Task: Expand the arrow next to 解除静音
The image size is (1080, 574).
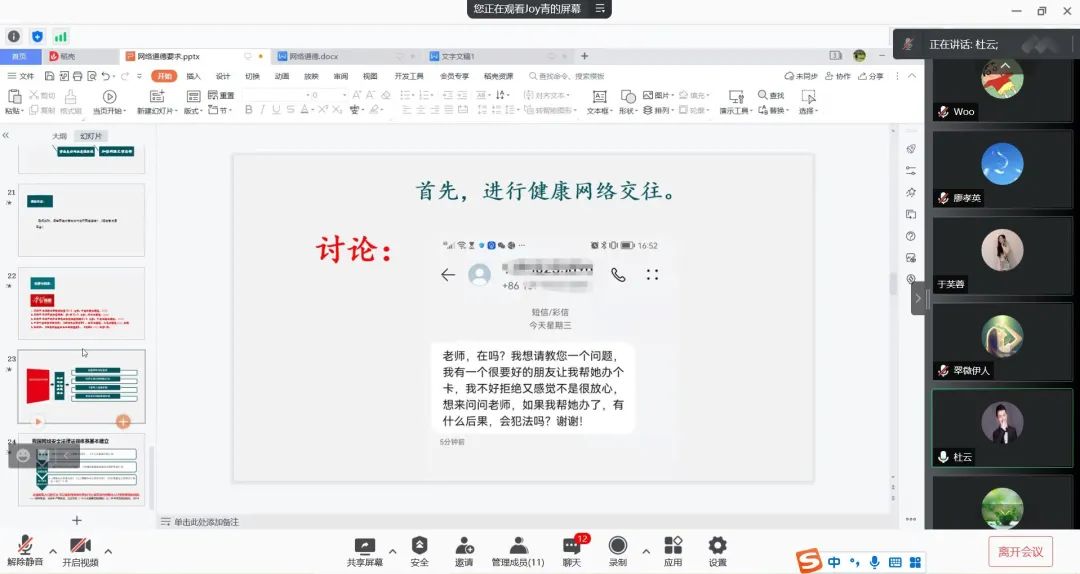Action: click(x=52, y=551)
